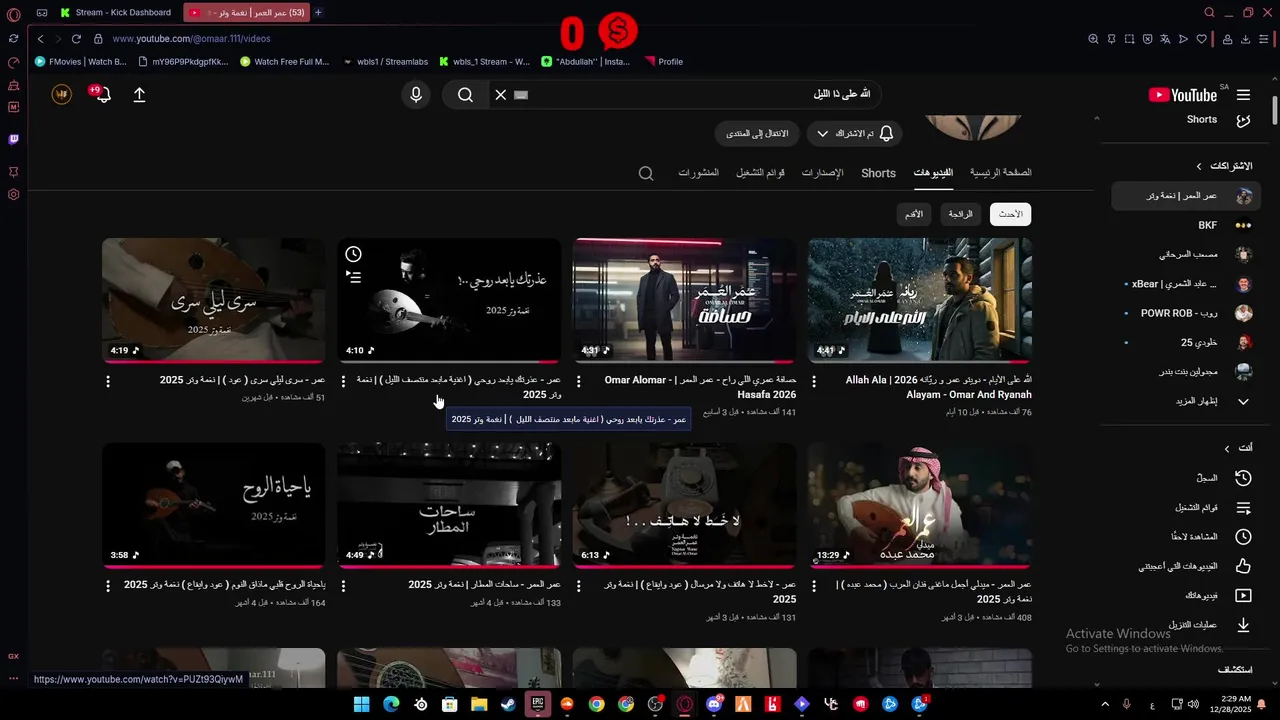The width and height of the screenshot is (1280, 720).
Task: Expand الاشتراكات subscriptions section chevron
Action: [1199, 166]
